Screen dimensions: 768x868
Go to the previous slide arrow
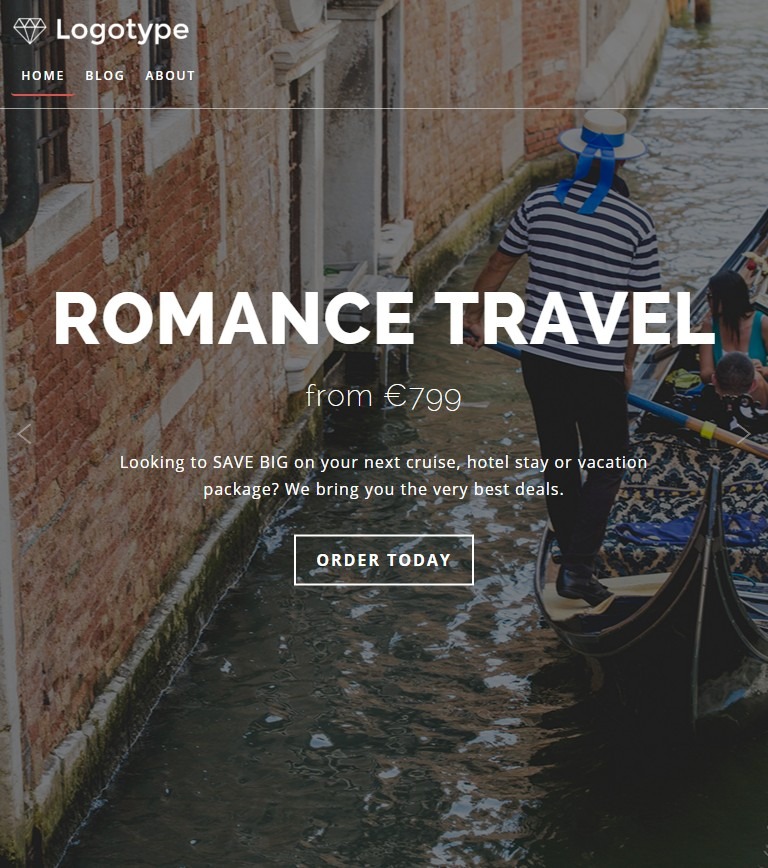24,435
